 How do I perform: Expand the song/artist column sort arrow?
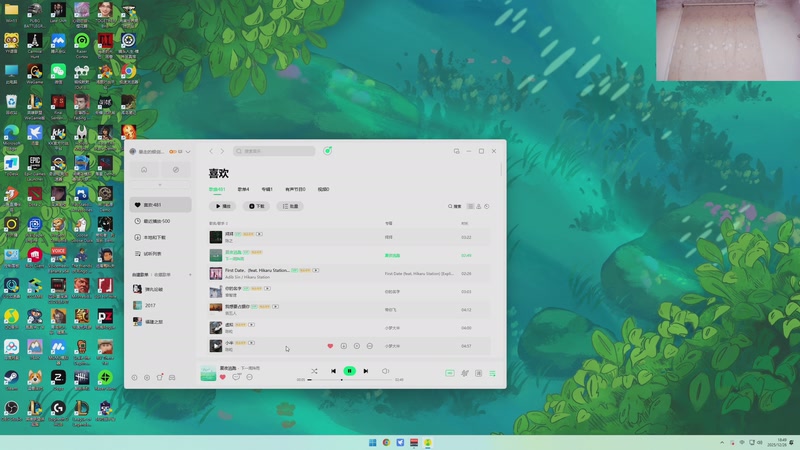pos(227,223)
